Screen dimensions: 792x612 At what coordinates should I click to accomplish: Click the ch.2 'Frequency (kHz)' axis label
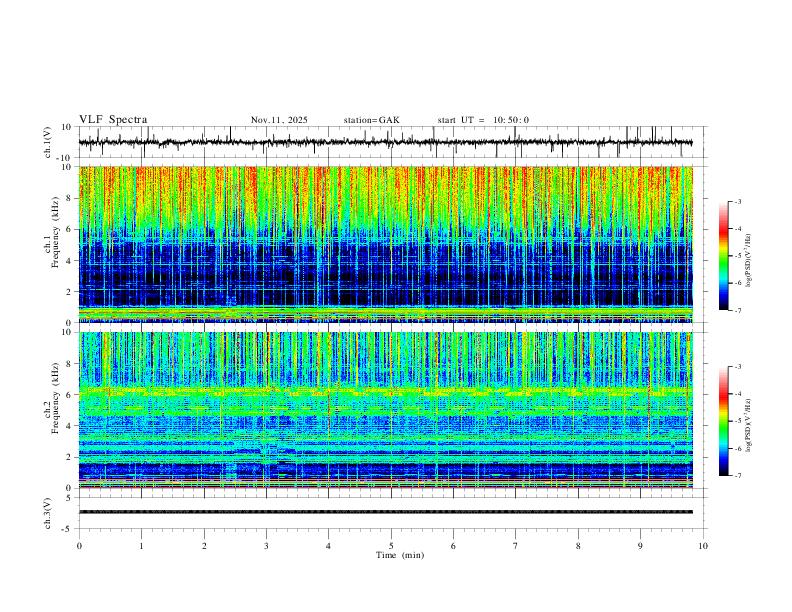click(55, 398)
